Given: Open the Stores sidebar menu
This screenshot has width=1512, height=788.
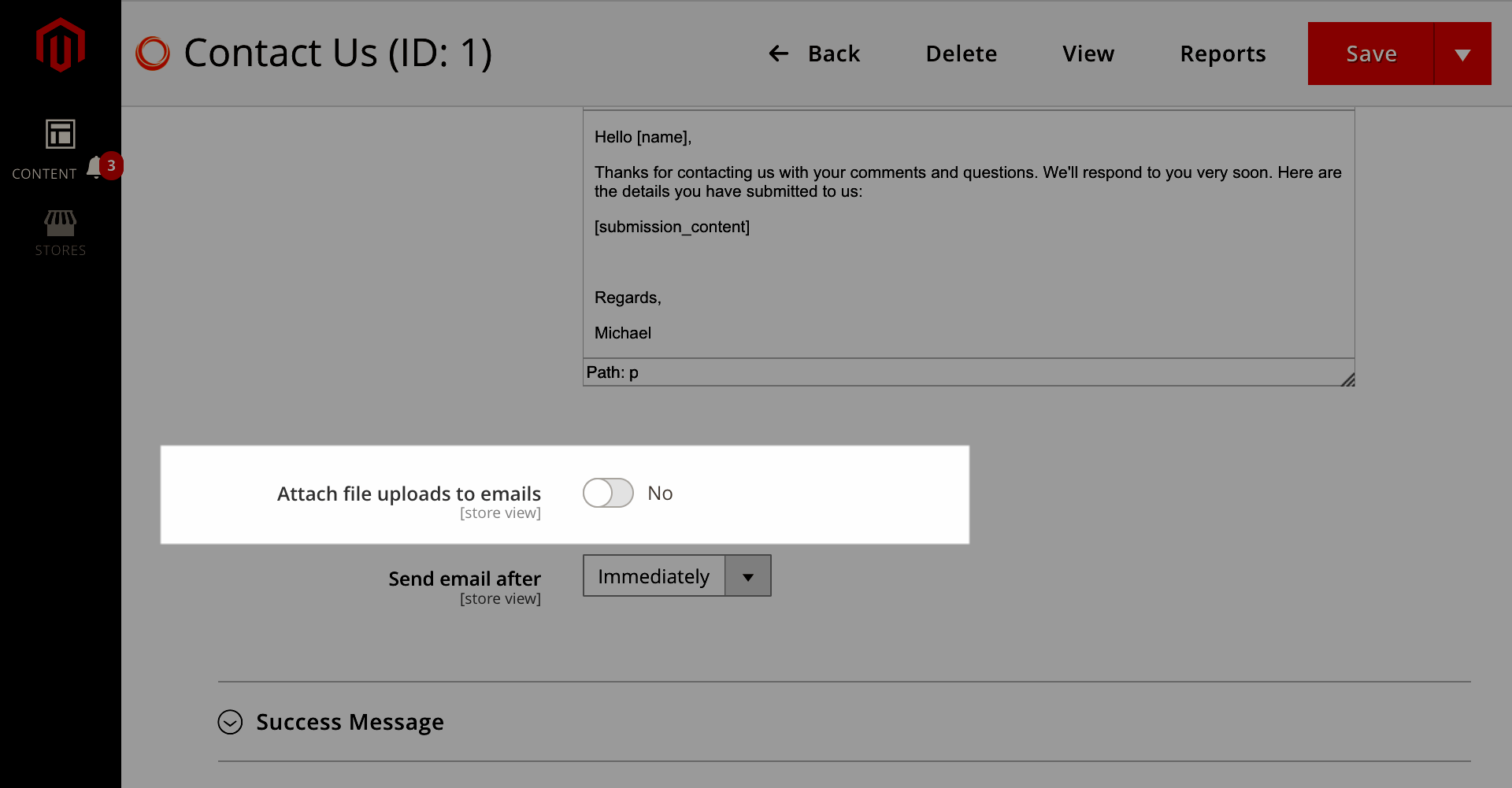Looking at the screenshot, I should pyautogui.click(x=61, y=234).
